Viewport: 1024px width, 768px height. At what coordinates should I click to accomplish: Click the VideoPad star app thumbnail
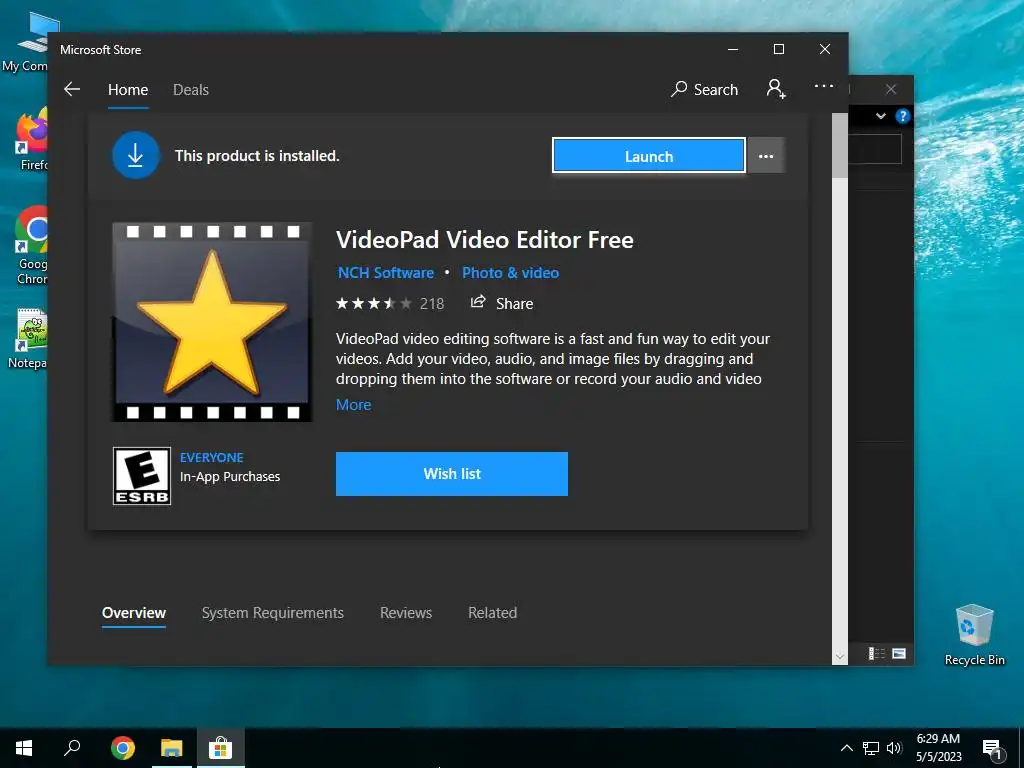[212, 322]
